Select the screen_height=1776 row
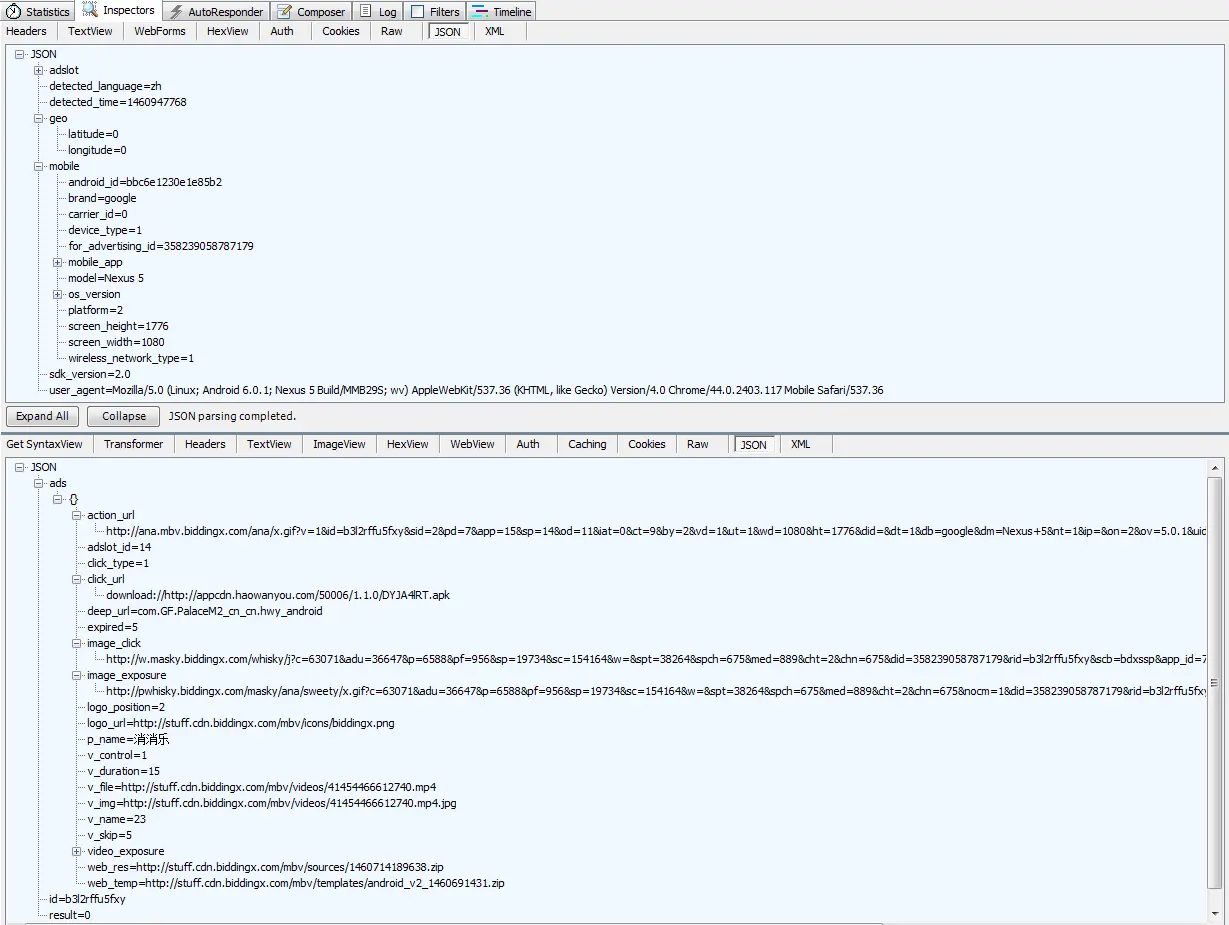Viewport: 1229px width, 925px height. pyautogui.click(x=118, y=326)
